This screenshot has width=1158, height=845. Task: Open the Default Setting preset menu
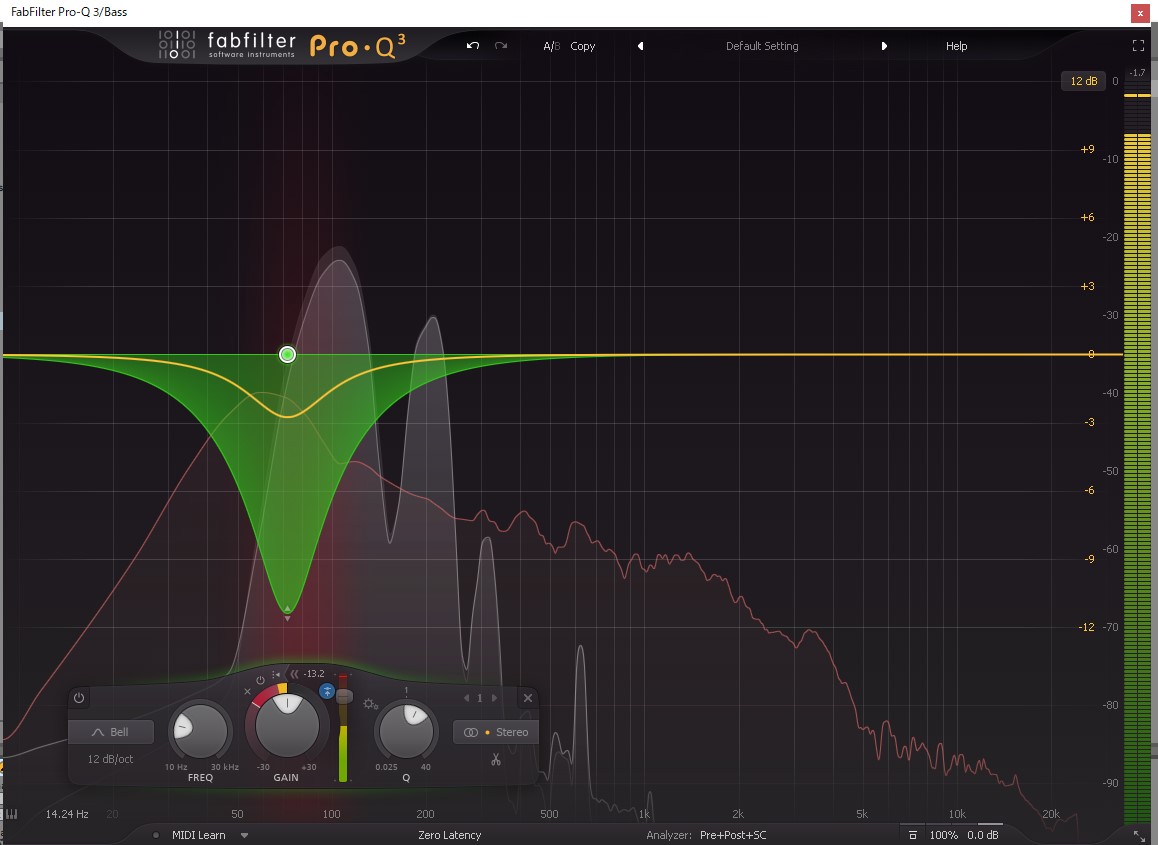coord(762,46)
